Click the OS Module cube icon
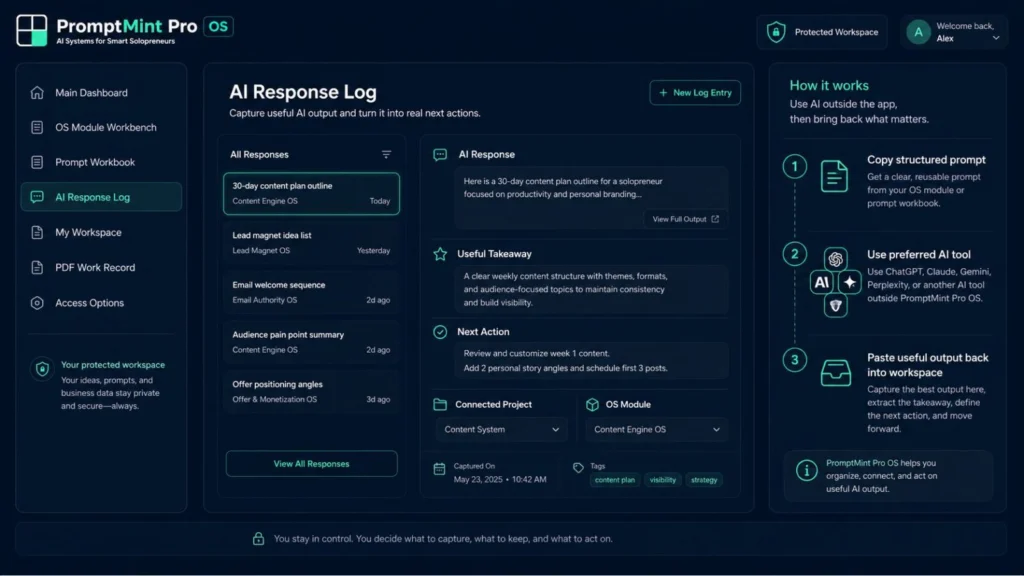Image resolution: width=1024 pixels, height=576 pixels. point(592,404)
